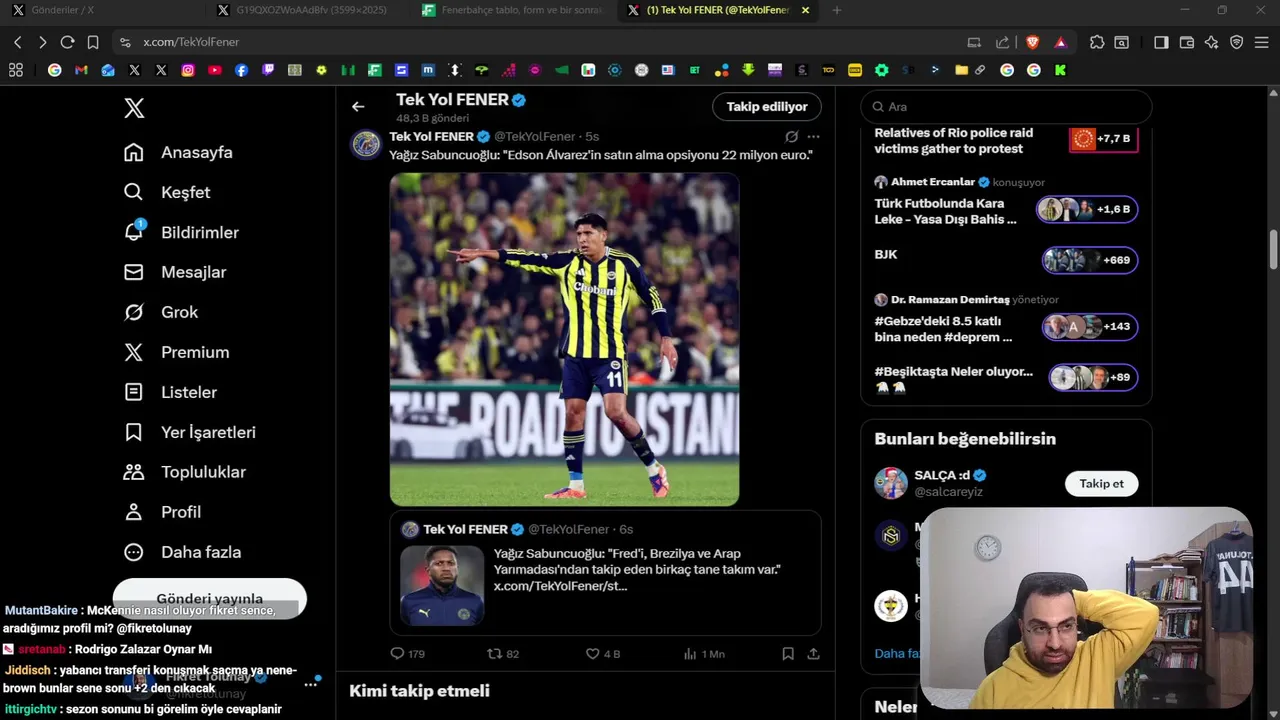The width and height of the screenshot is (1280, 720).
Task: Open the Brave Wallet icon
Action: pos(1187,42)
